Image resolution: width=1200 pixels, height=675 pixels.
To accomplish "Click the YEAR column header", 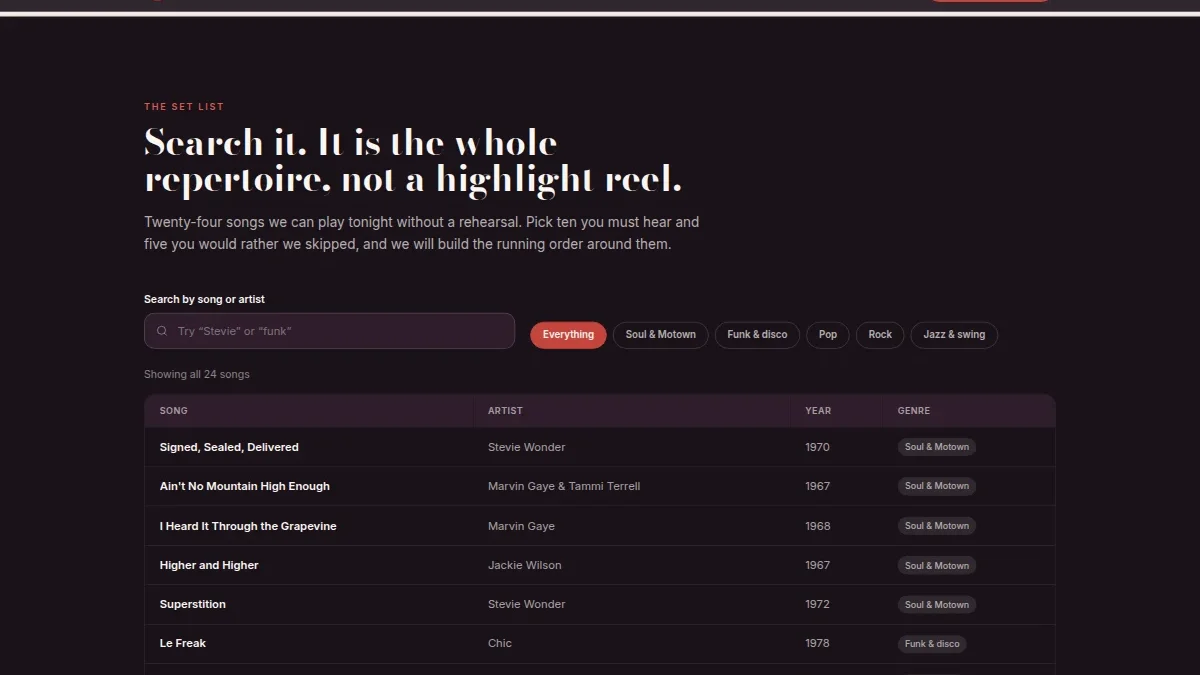I will [818, 411].
